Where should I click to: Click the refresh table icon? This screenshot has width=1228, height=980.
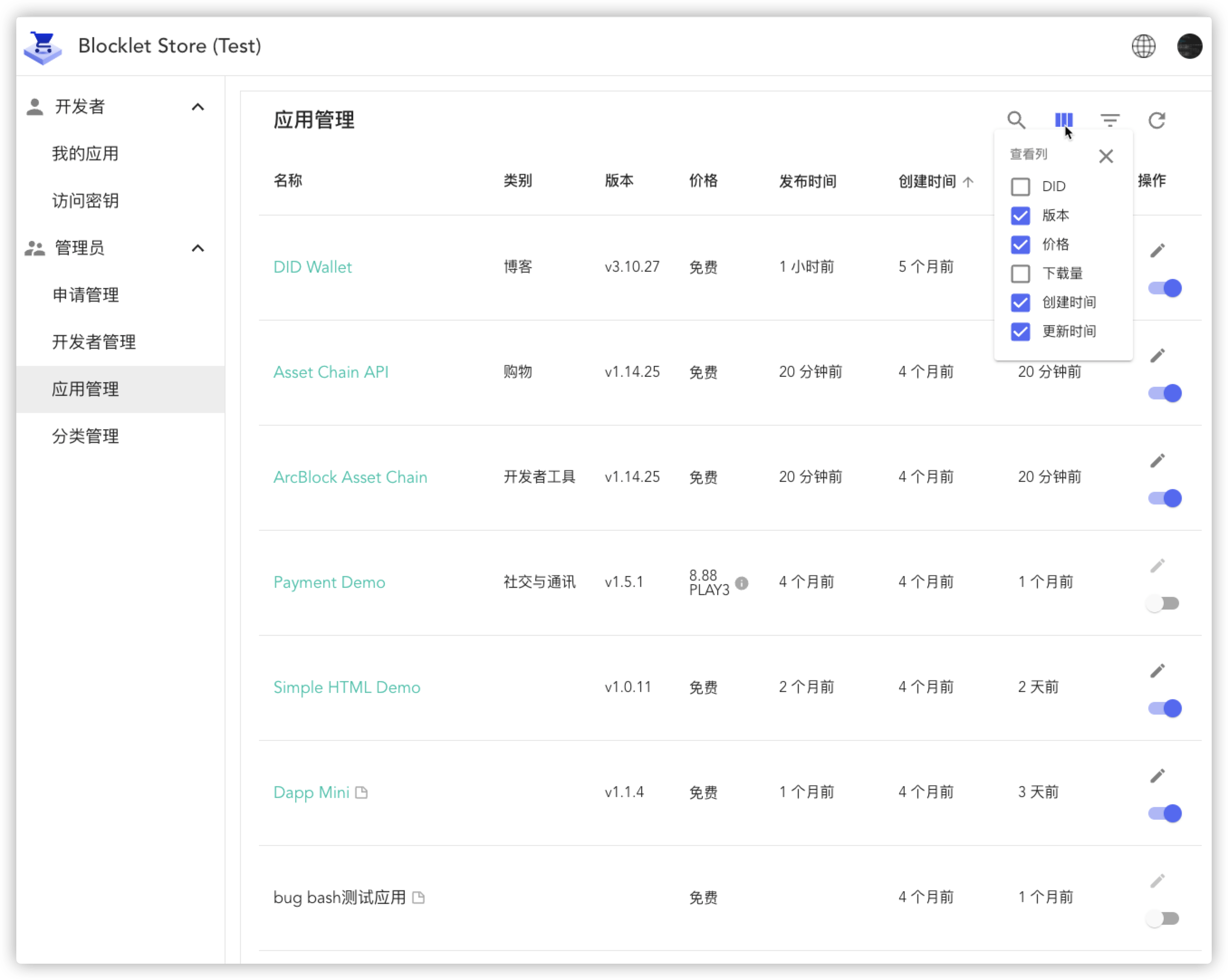pyautogui.click(x=1156, y=120)
